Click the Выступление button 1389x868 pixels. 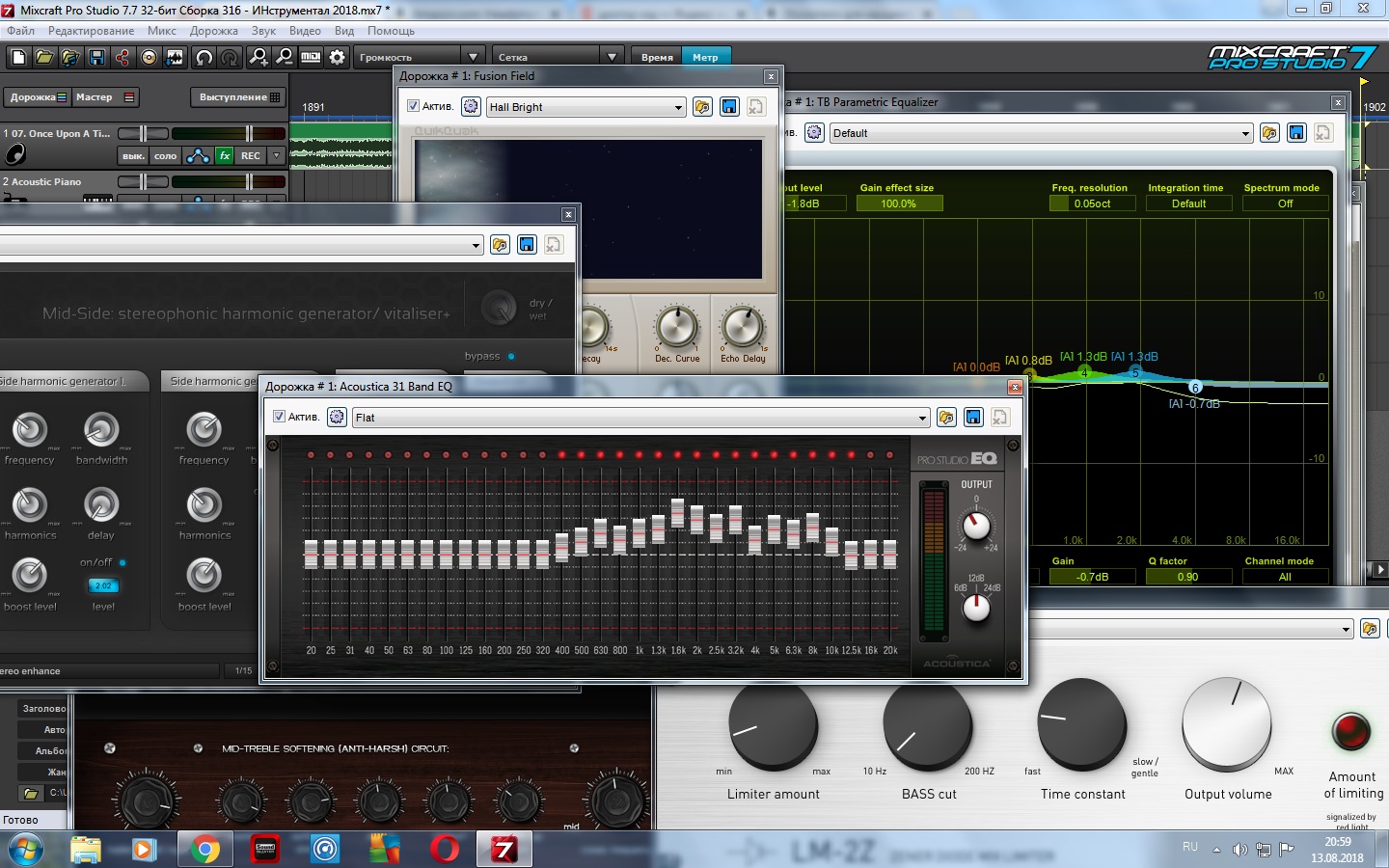tap(238, 97)
